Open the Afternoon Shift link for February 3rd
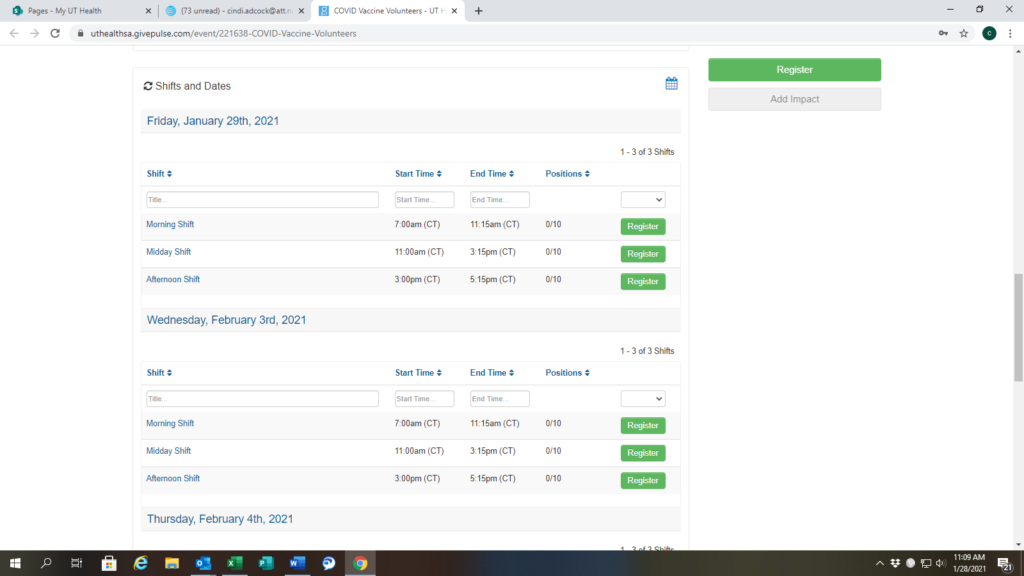Screen dimensions: 1024x576 [x=173, y=479]
